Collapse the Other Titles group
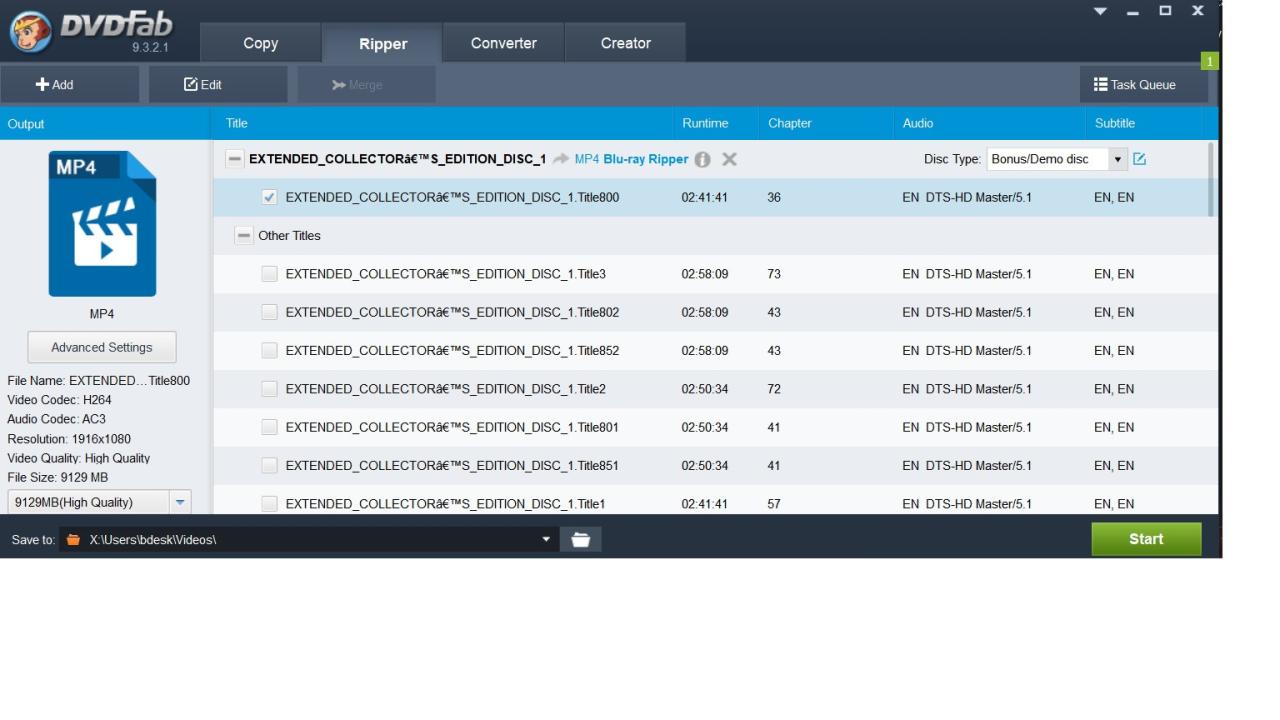The height and width of the screenshot is (720, 1280). pos(244,236)
